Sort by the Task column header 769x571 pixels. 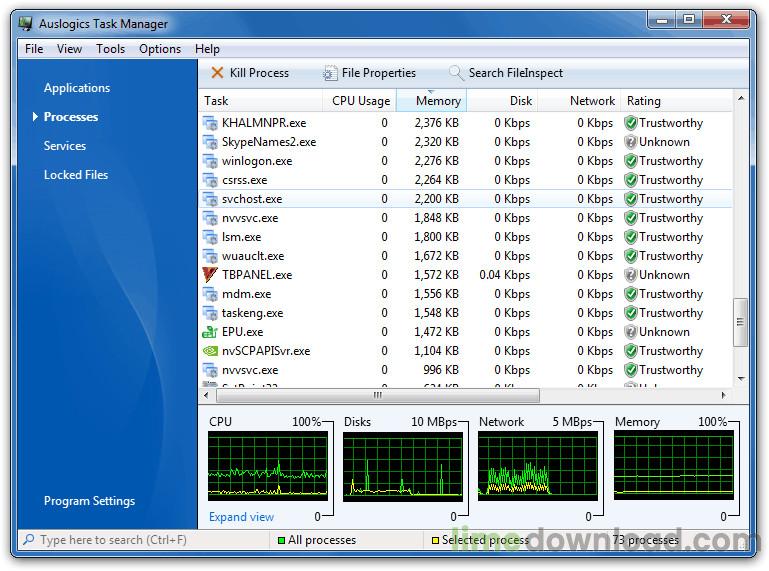[x=261, y=101]
